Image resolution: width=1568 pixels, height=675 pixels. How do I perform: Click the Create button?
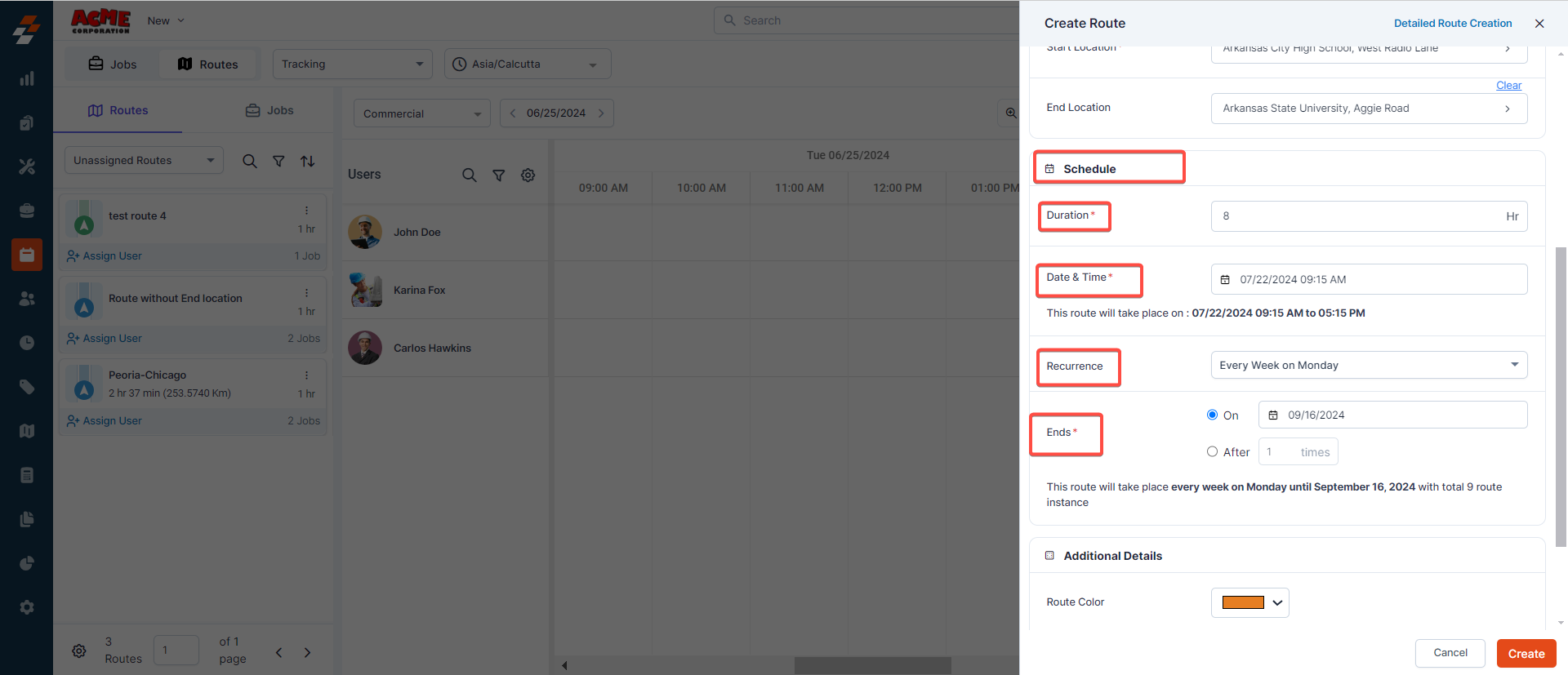tap(1526, 654)
